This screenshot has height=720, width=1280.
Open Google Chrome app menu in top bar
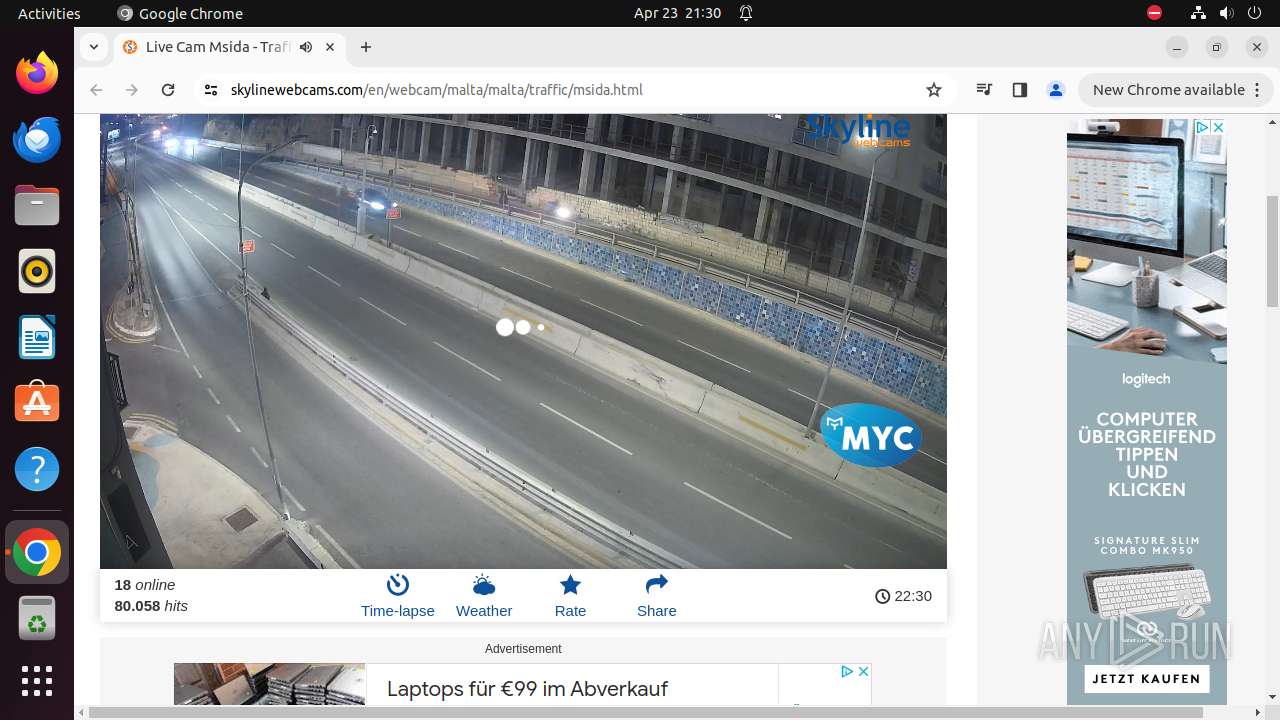coord(180,13)
